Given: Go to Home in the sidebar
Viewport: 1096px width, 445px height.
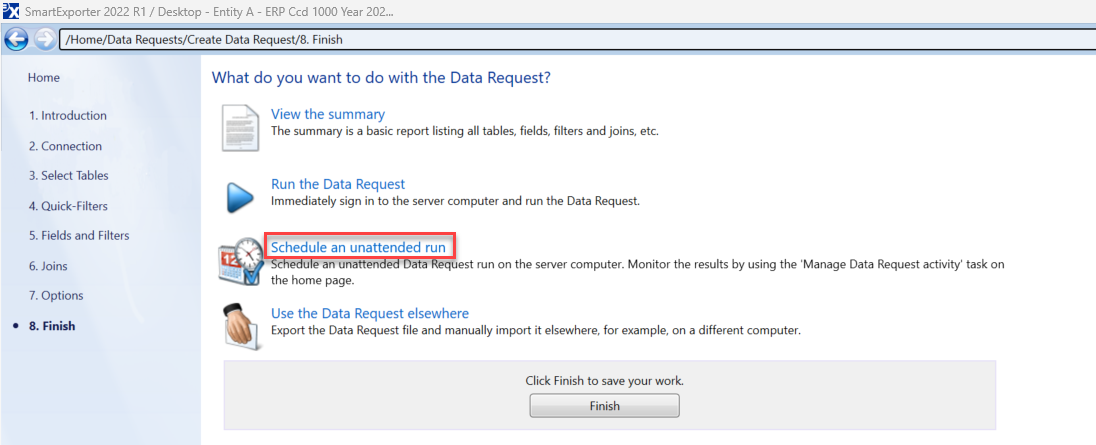Looking at the screenshot, I should coord(44,78).
